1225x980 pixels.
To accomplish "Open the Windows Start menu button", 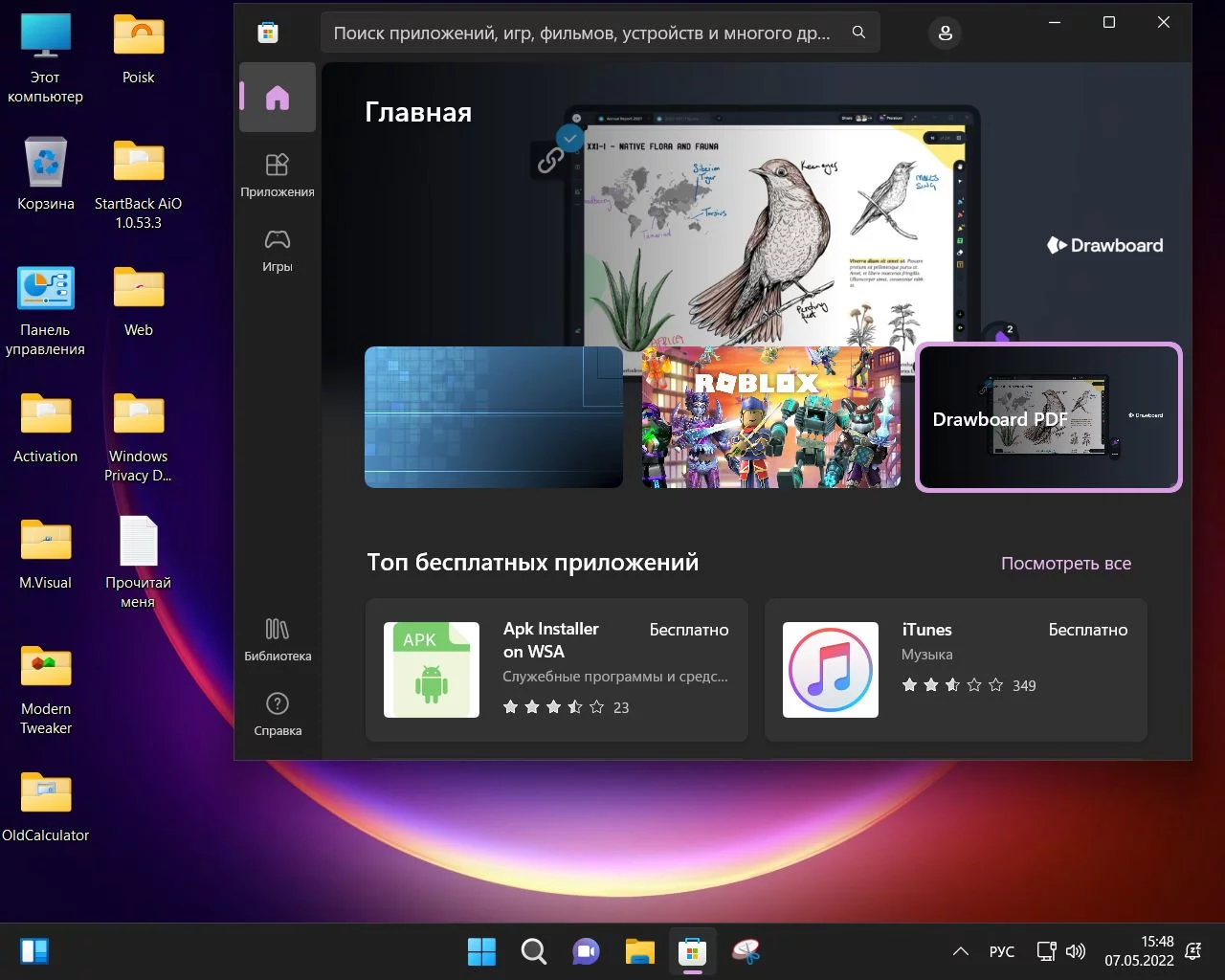I will coord(481,951).
